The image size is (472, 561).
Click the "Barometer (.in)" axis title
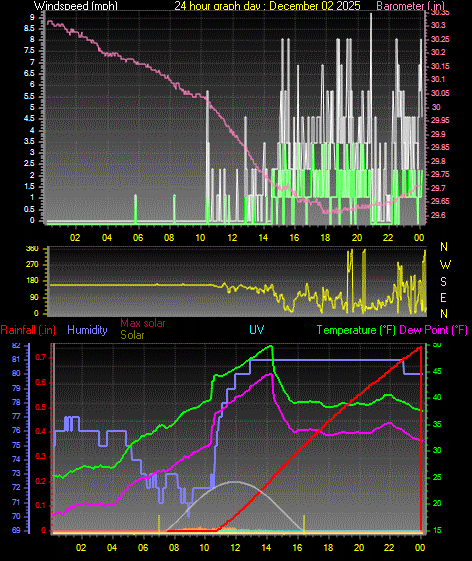click(410, 6)
